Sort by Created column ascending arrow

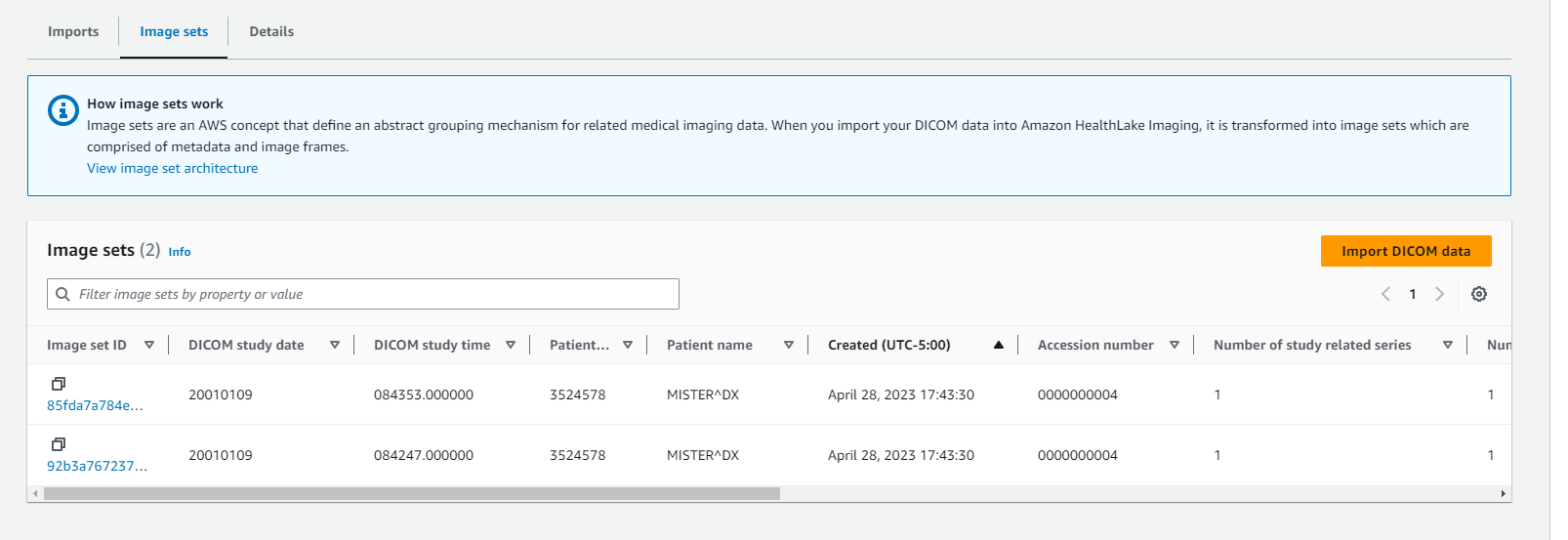(x=998, y=345)
